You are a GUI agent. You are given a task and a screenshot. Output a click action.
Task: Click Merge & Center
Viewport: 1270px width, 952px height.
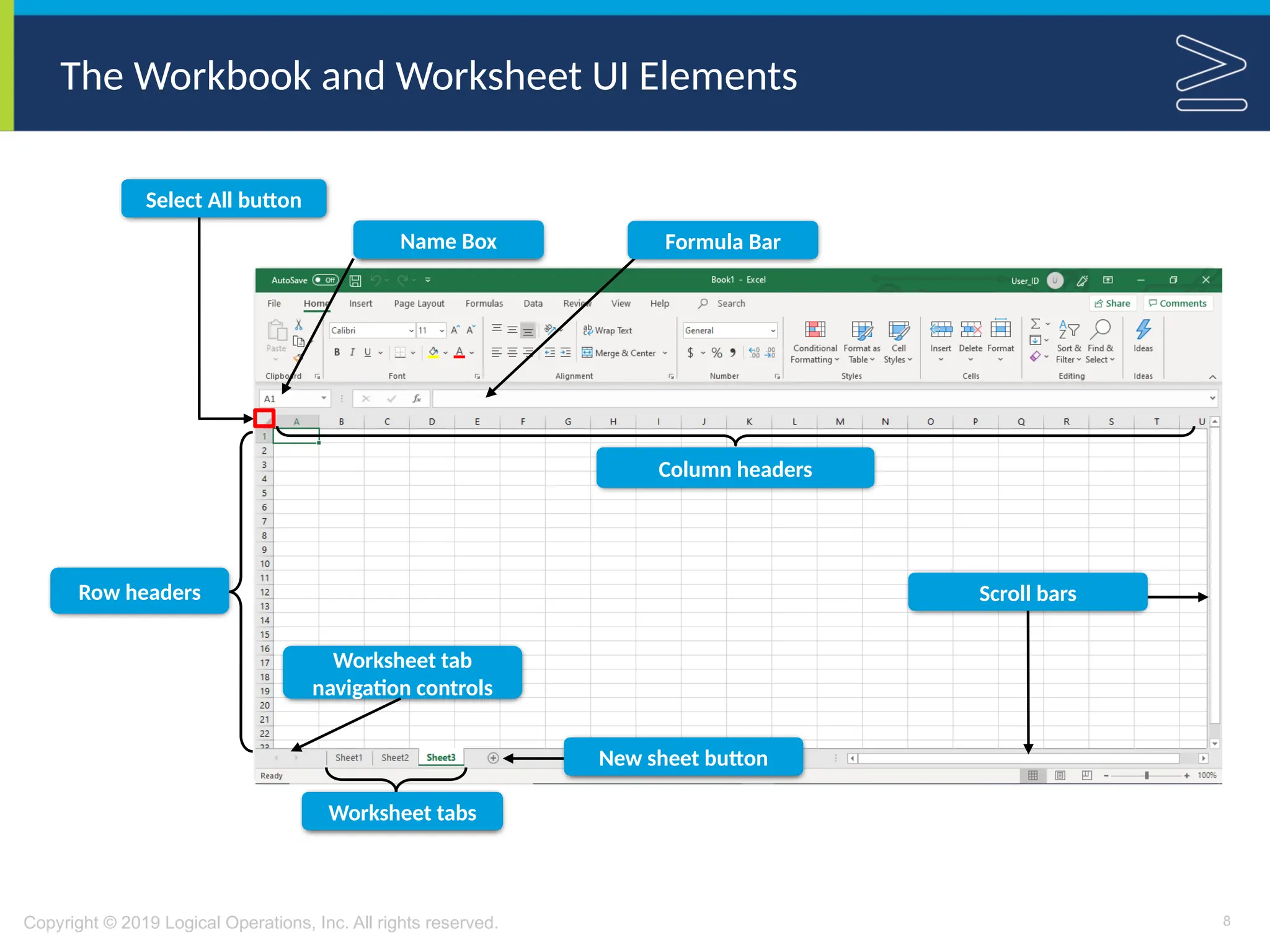click(619, 353)
